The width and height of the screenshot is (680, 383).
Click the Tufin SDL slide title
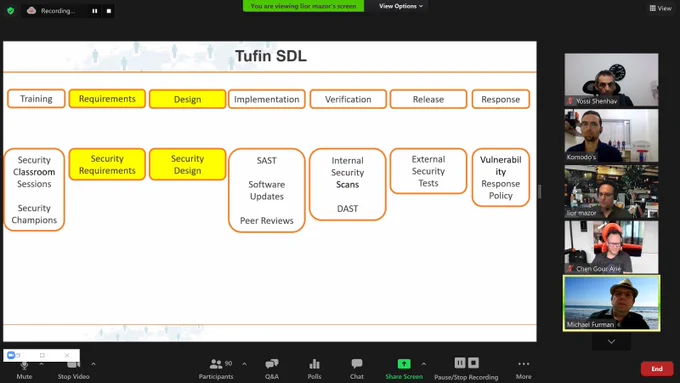pyautogui.click(x=271, y=56)
